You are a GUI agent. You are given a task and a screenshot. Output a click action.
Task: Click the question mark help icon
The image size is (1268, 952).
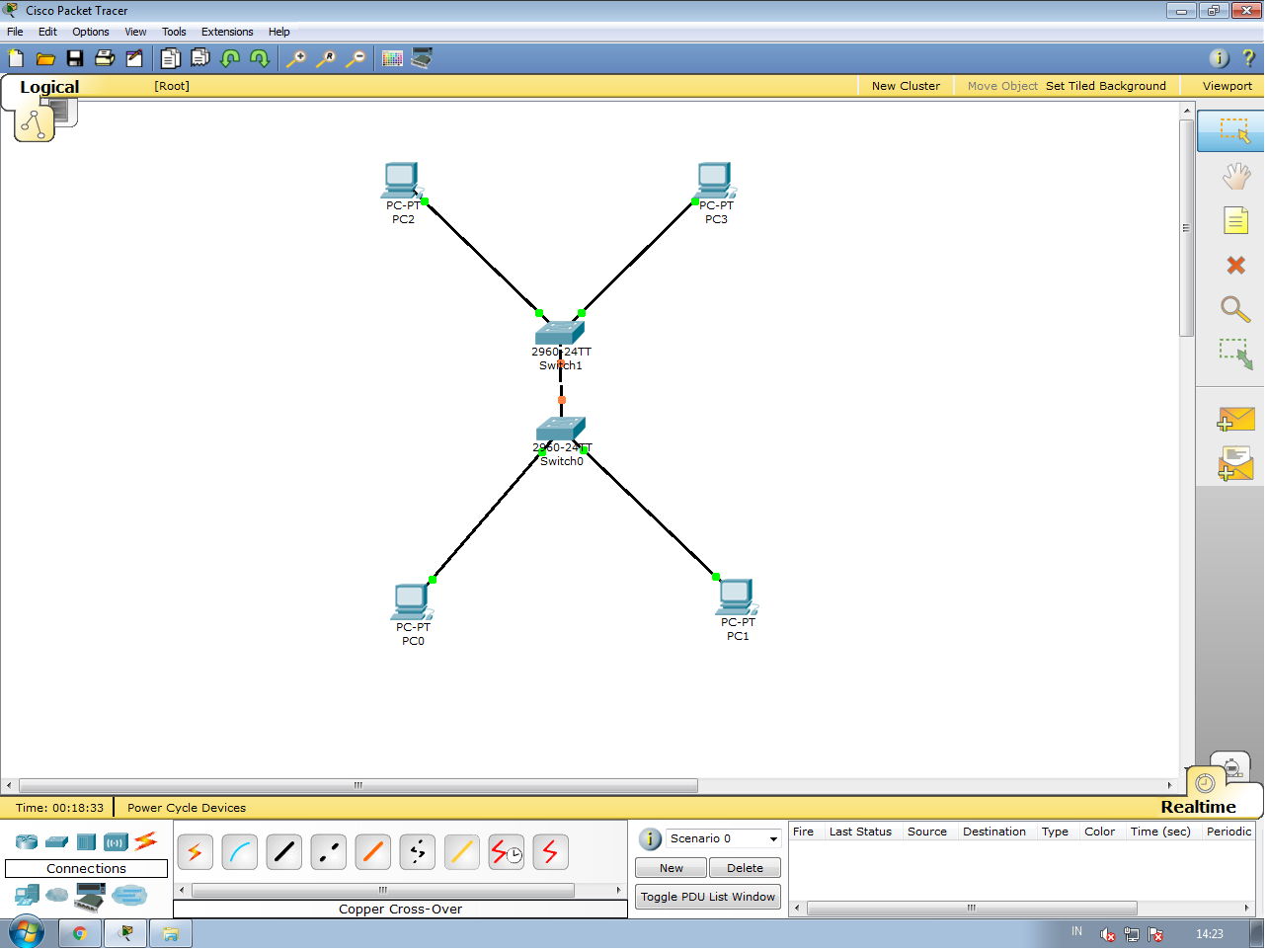[1248, 58]
